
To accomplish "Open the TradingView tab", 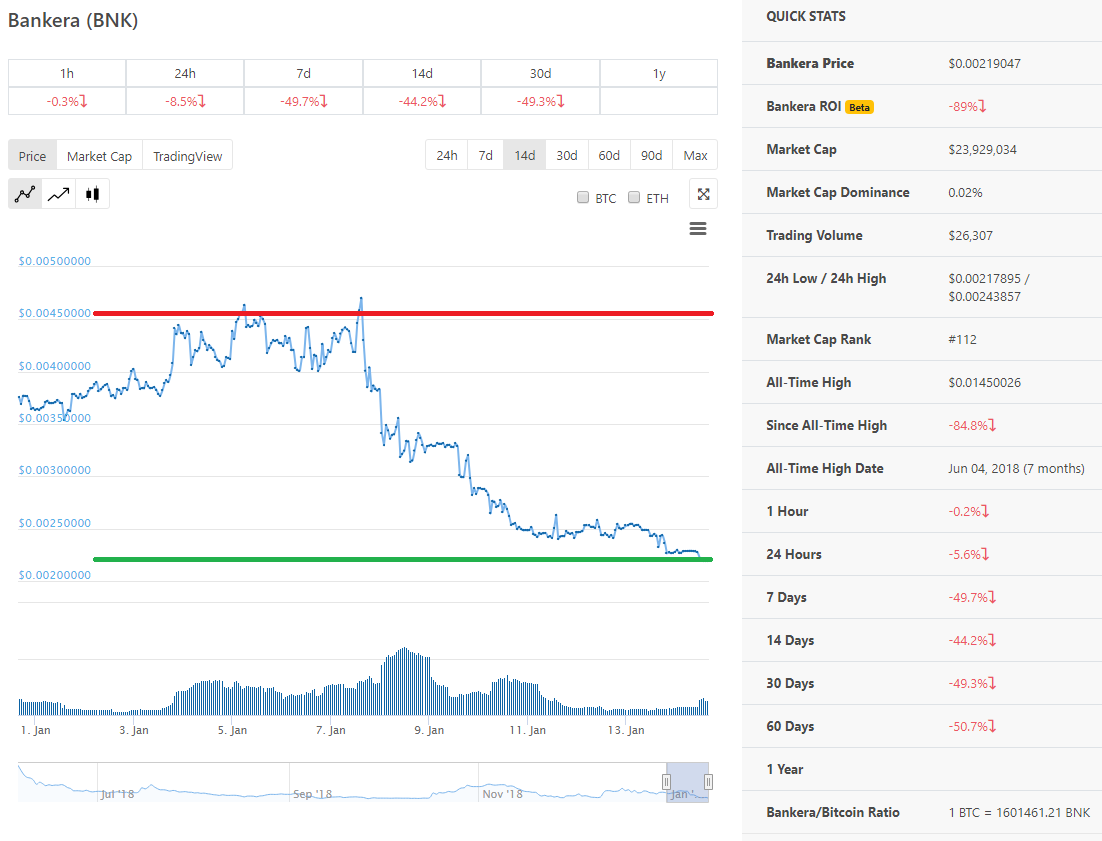I will coord(188,156).
